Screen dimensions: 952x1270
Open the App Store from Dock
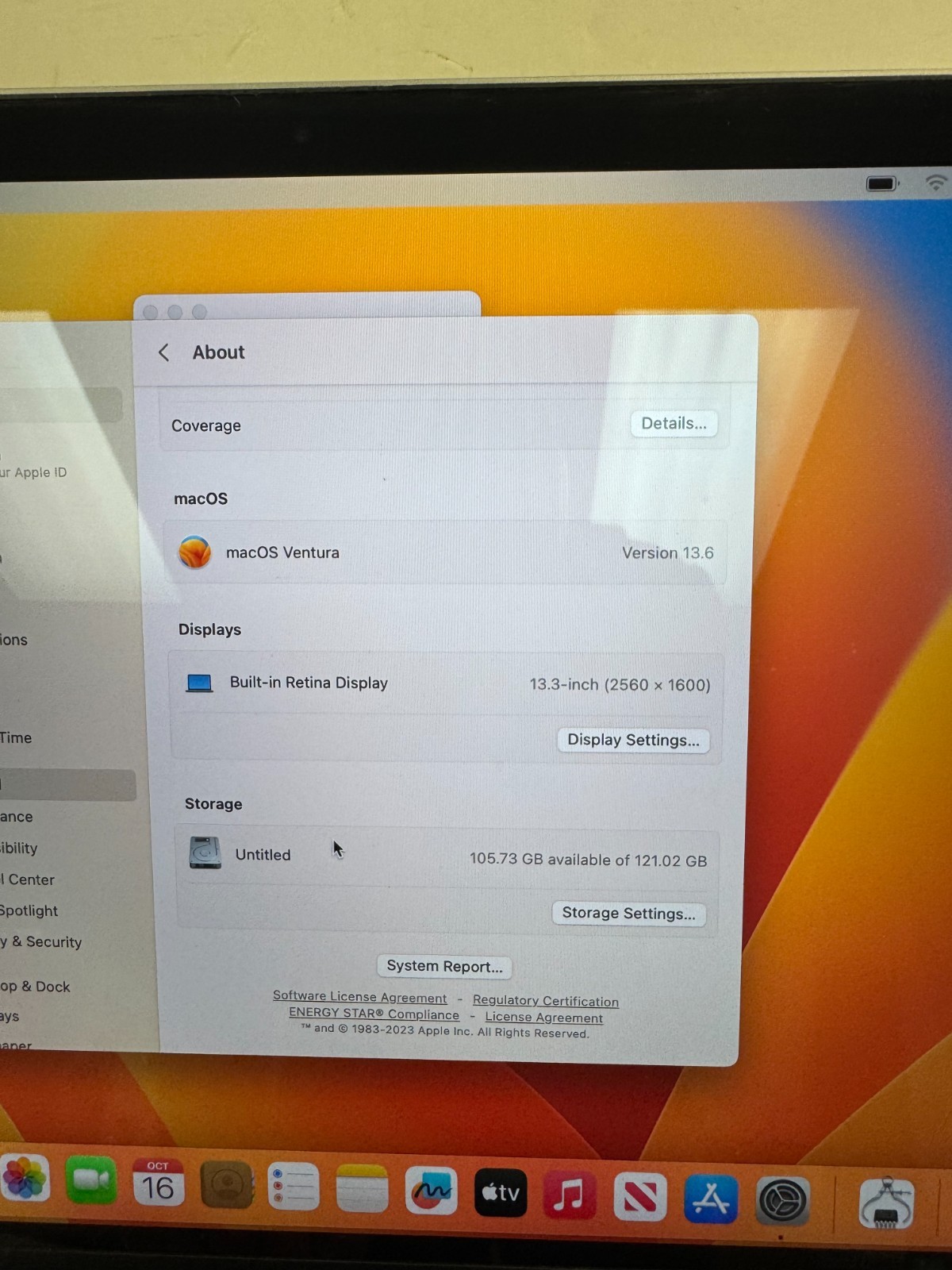(711, 1199)
